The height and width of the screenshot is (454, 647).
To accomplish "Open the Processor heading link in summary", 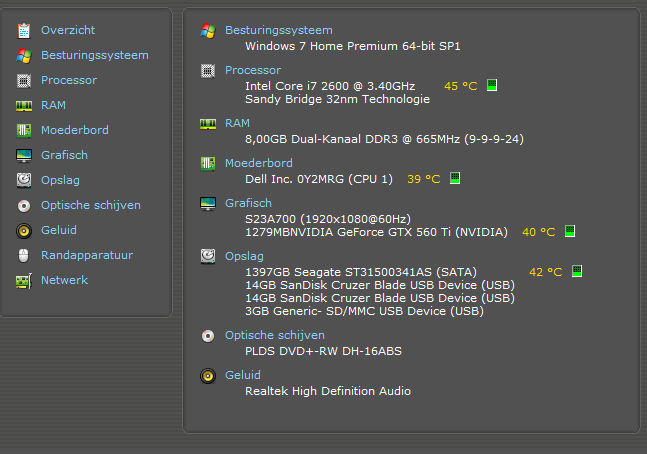I will (253, 70).
